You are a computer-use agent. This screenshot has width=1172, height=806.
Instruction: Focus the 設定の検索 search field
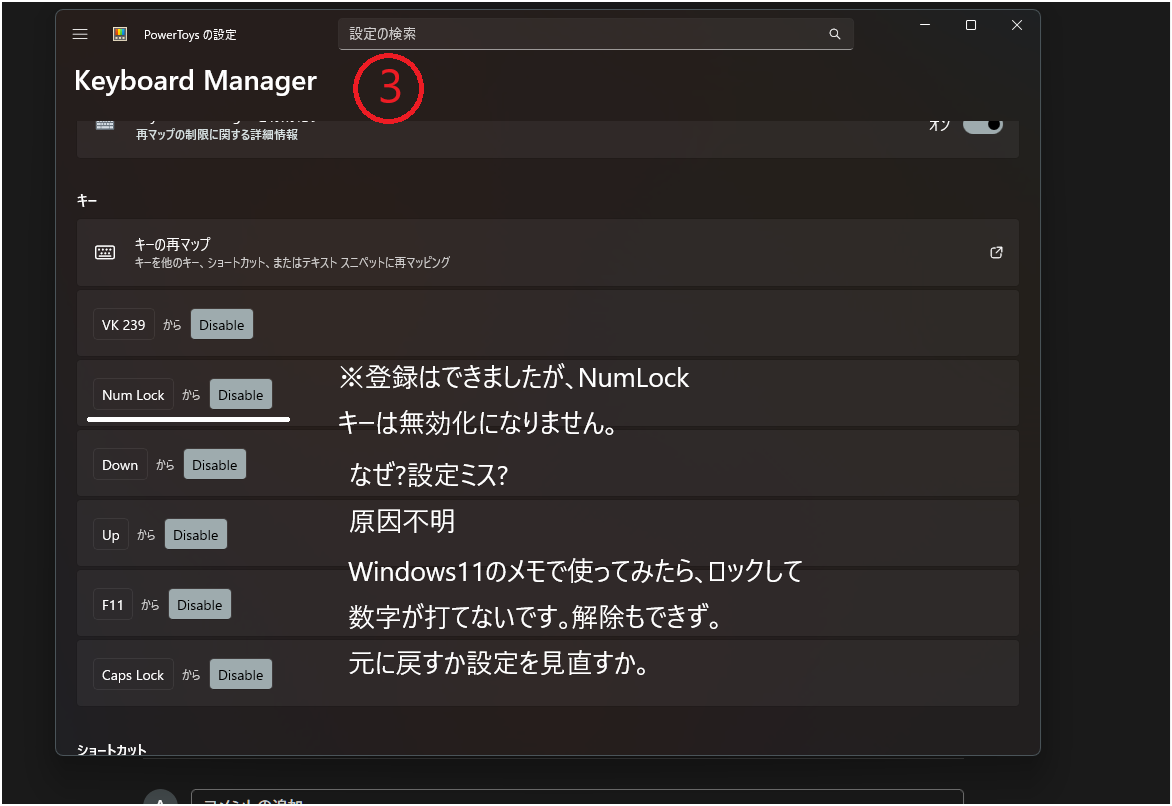(x=595, y=34)
